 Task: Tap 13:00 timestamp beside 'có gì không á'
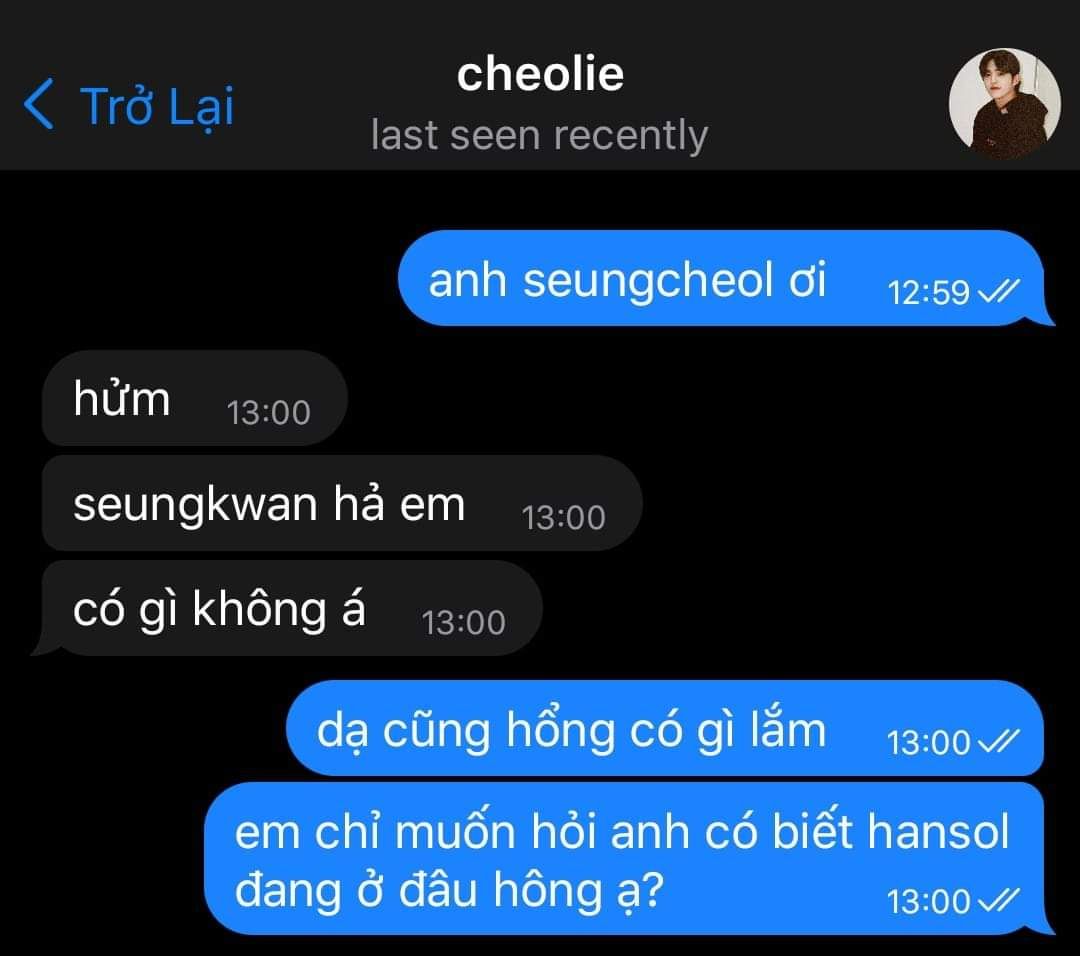464,623
